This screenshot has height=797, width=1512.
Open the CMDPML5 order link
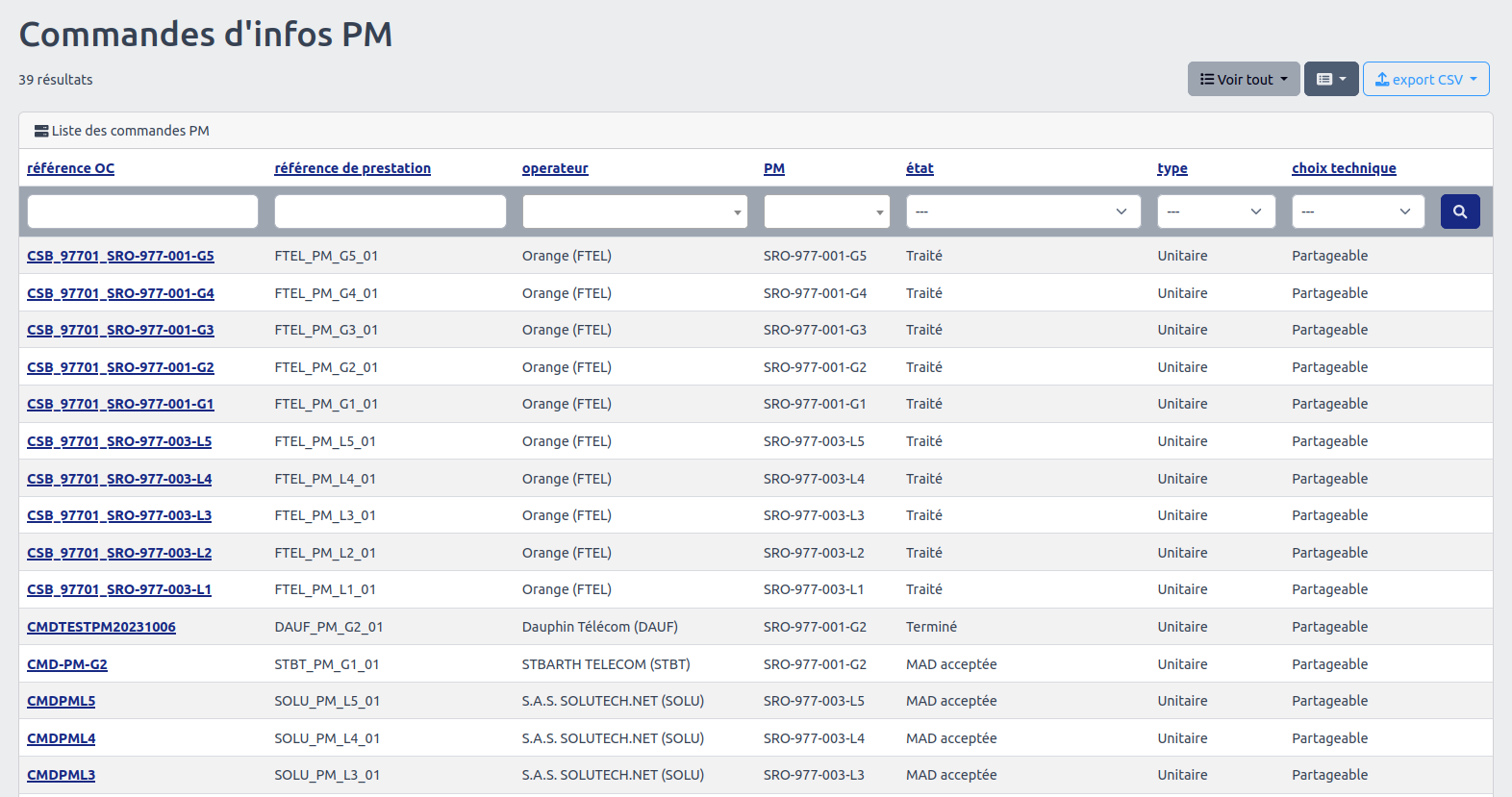(x=61, y=701)
